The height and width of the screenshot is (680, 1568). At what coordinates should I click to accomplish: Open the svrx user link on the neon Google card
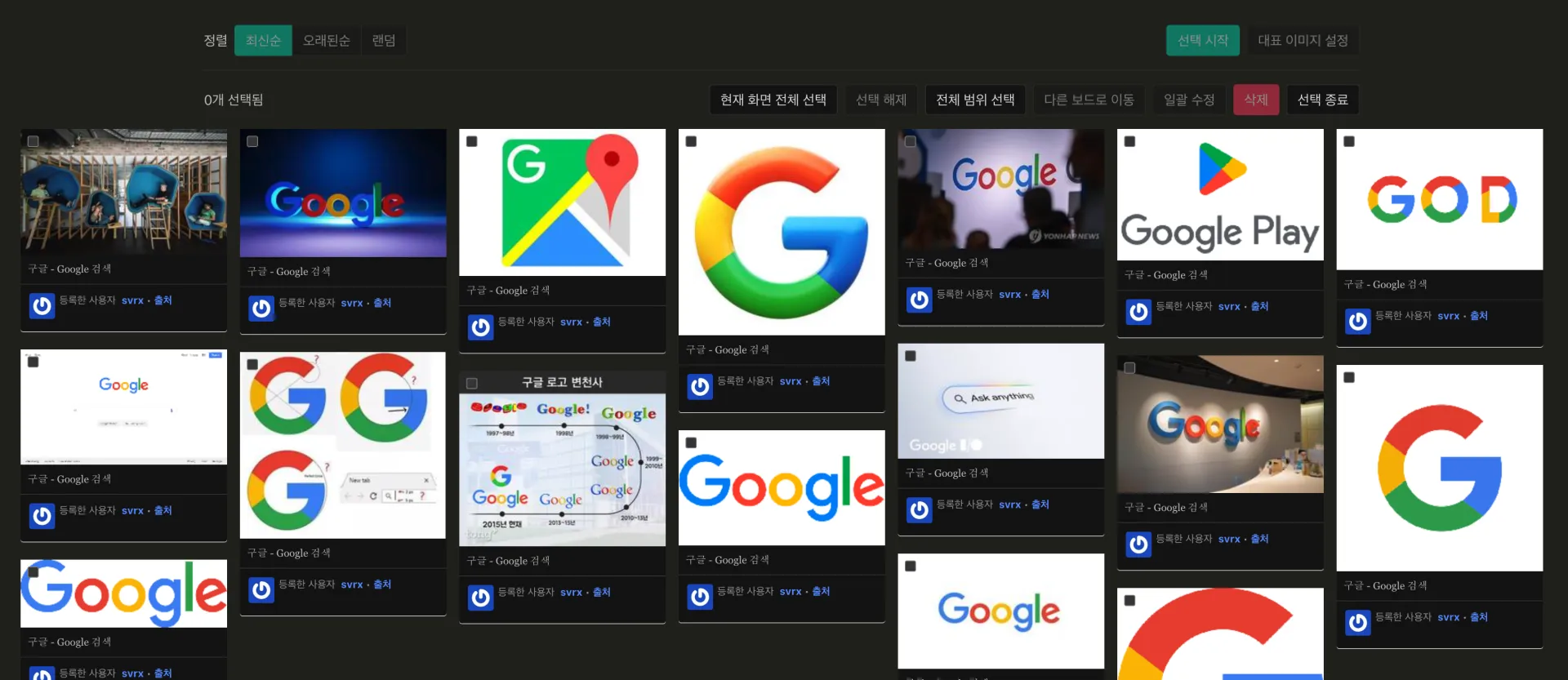click(352, 303)
